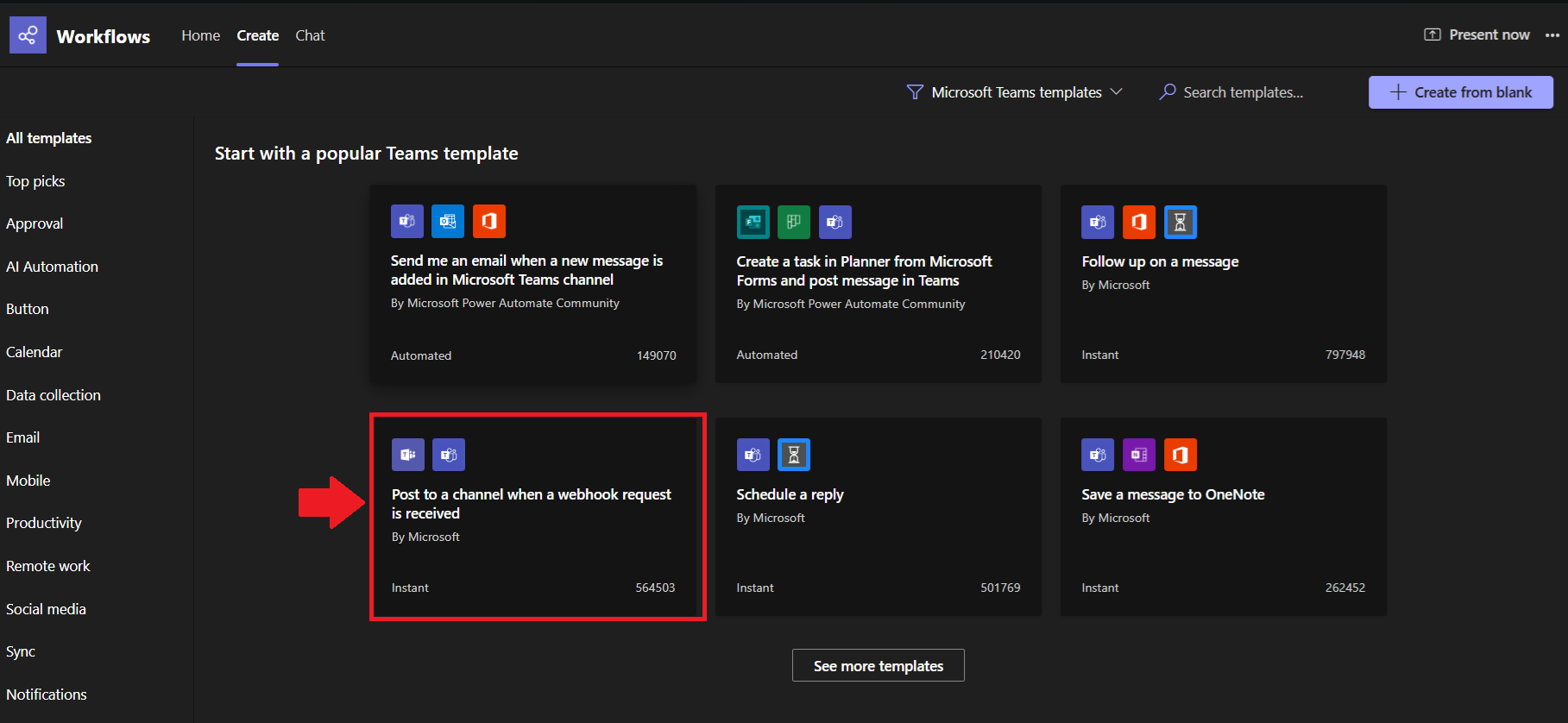
Task: Open the webhook request channel post template
Action: (532, 504)
